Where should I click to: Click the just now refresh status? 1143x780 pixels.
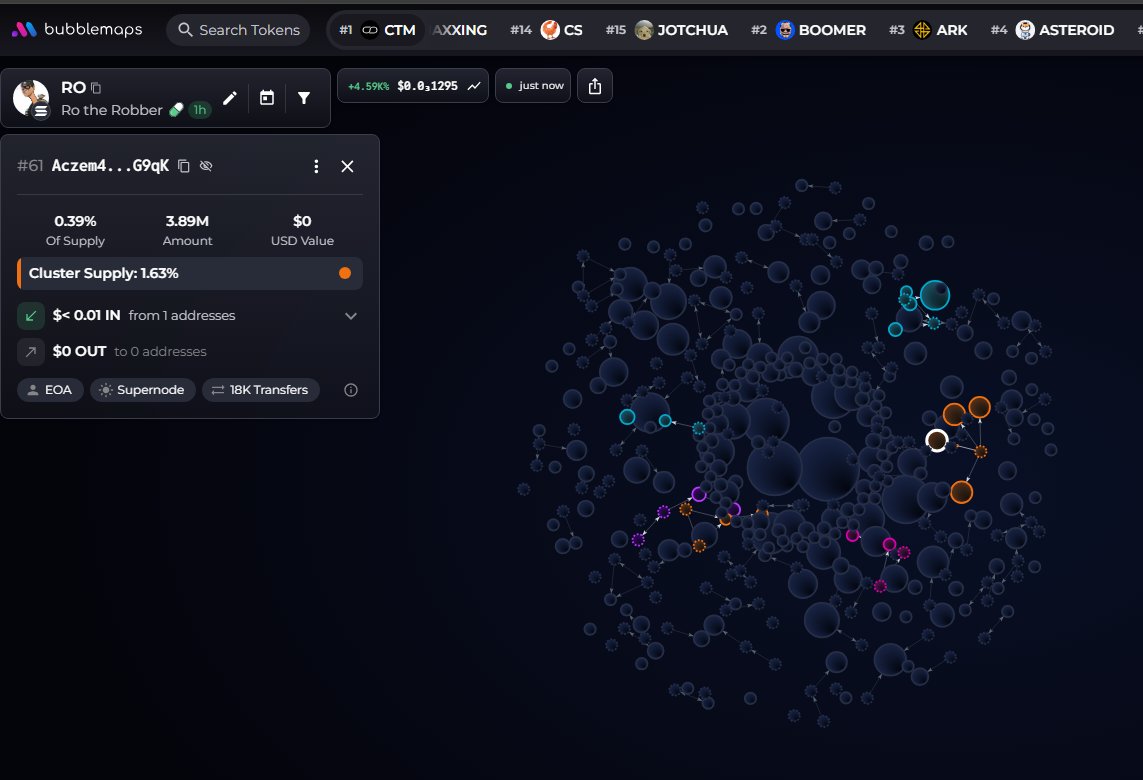tap(533, 85)
